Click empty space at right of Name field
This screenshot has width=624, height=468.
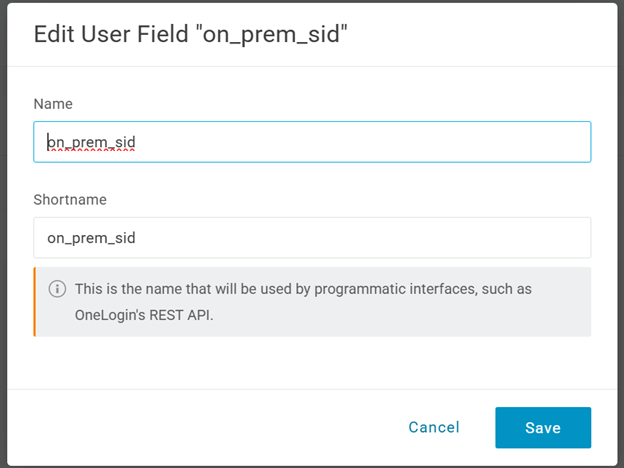(x=450, y=142)
